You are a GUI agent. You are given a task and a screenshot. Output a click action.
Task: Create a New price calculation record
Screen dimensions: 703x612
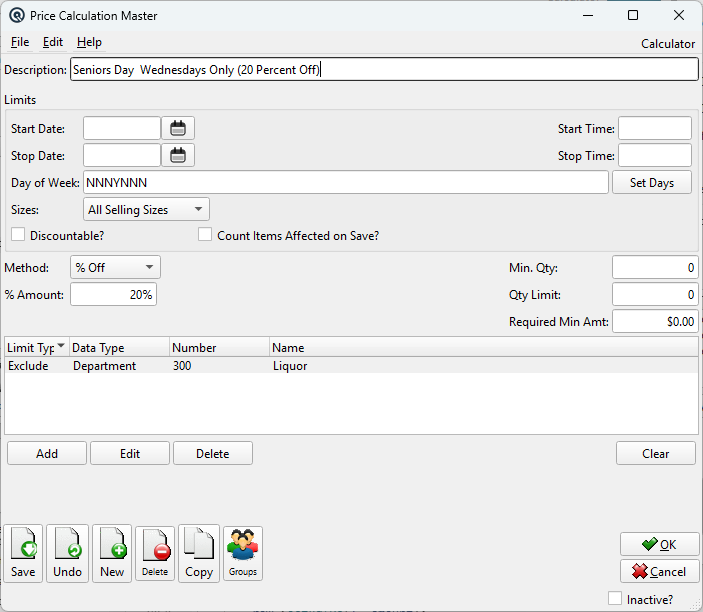[112, 554]
